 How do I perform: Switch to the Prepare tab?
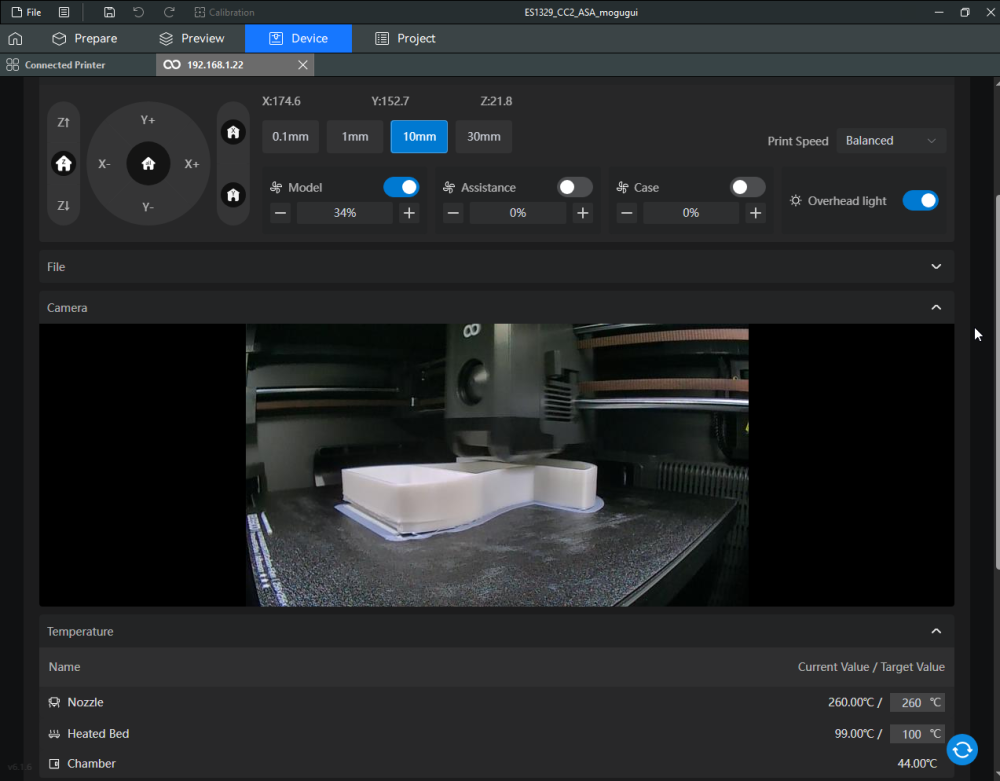click(85, 38)
